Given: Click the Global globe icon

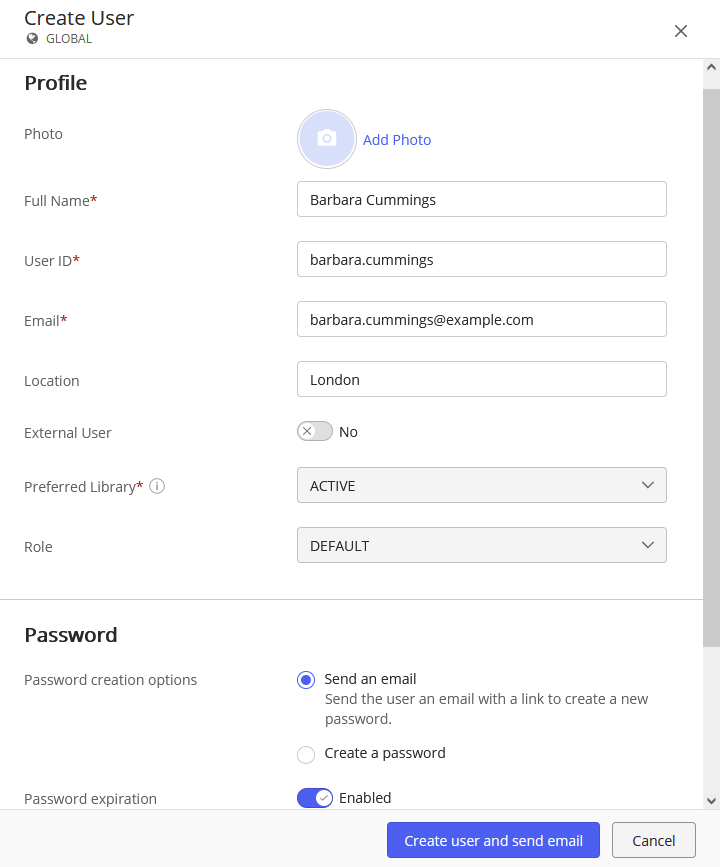Looking at the screenshot, I should [x=32, y=39].
